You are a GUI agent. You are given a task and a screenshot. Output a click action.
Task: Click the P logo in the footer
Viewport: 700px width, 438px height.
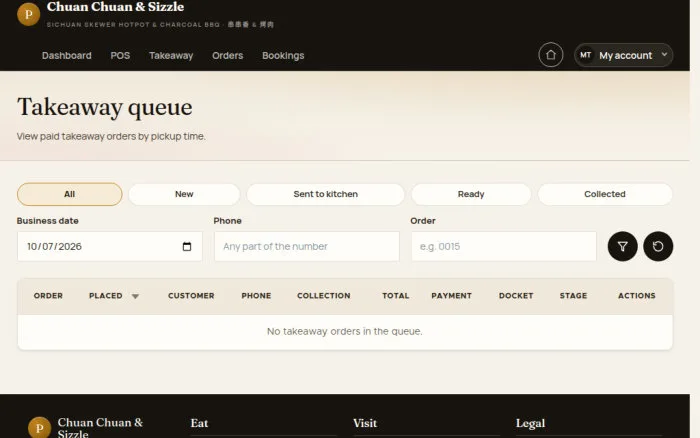[39, 428]
